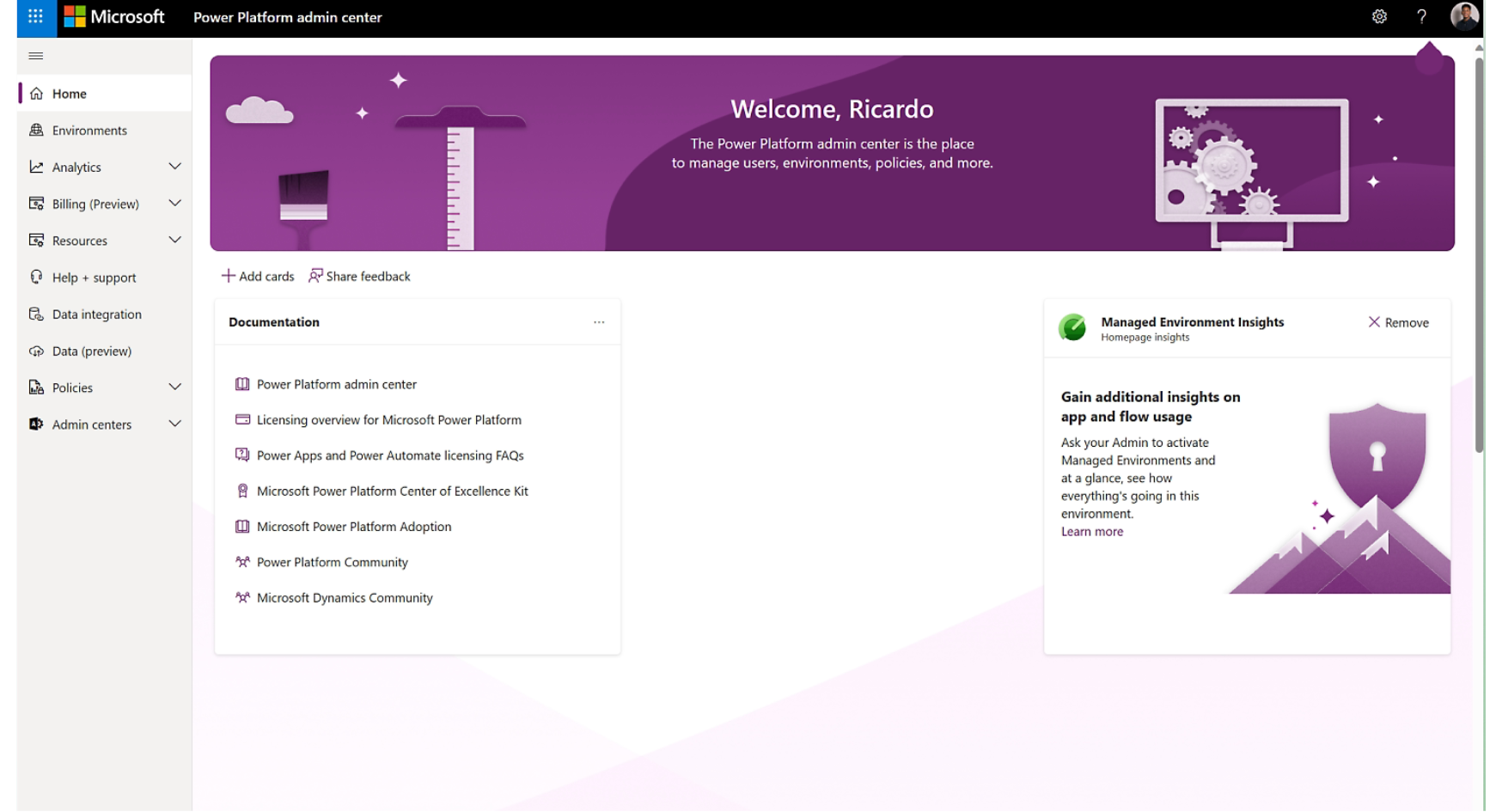Screen dimensions: 1502x812
Task: Open Microsoft Dynamics Community link
Action: (345, 598)
